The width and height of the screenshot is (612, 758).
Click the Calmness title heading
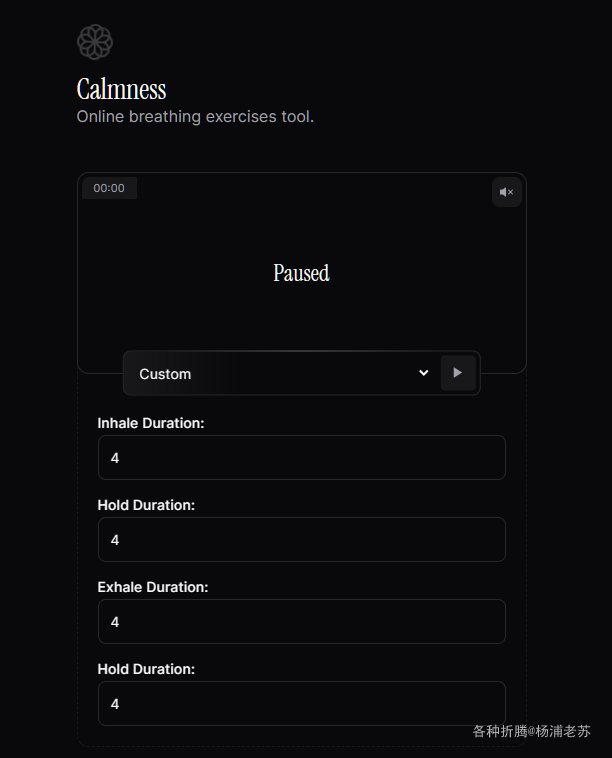121,89
